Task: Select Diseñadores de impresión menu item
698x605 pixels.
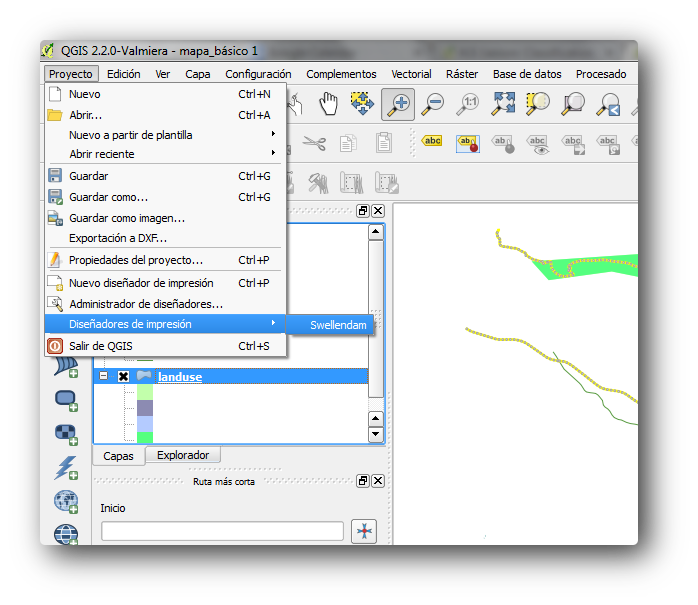Action: [x=165, y=324]
